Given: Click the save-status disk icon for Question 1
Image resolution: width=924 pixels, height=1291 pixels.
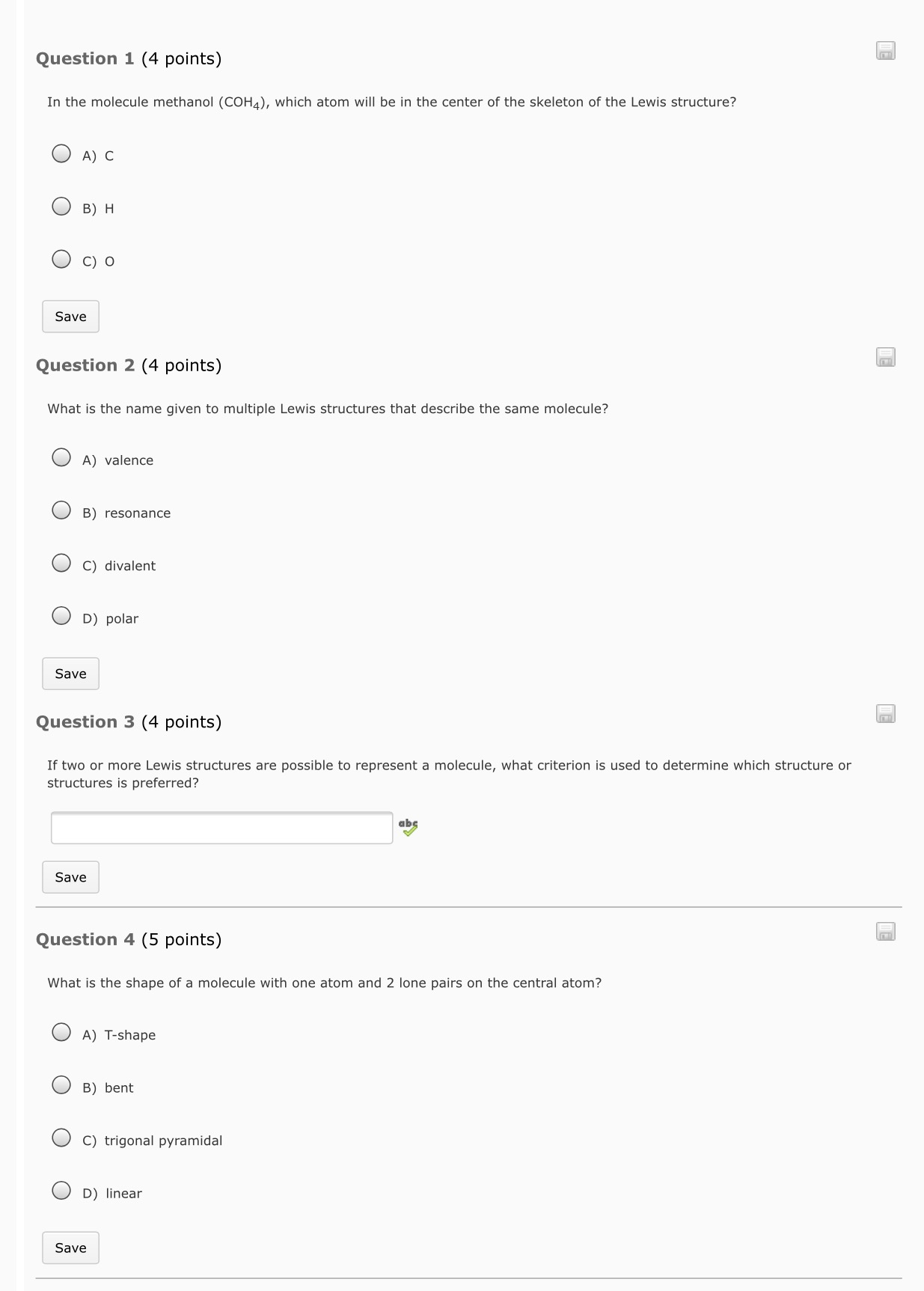Looking at the screenshot, I should point(886,51).
